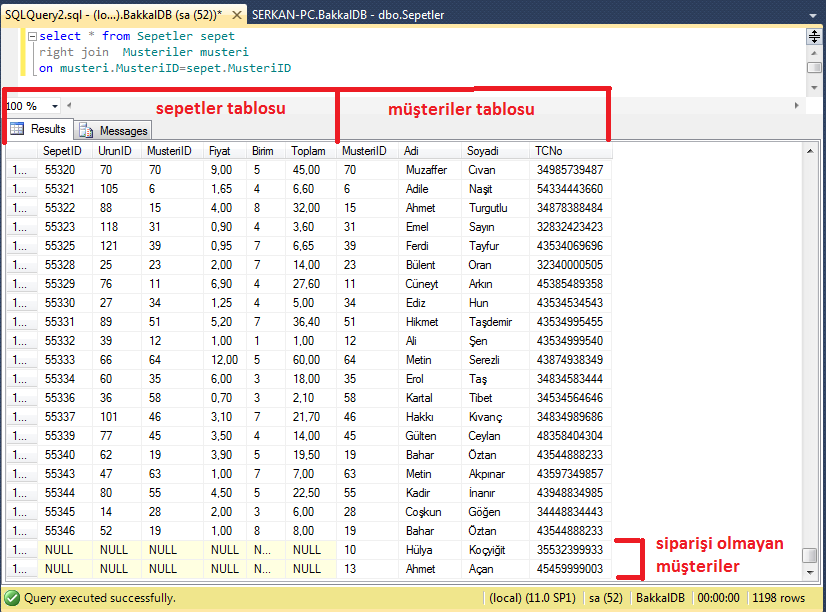Select the Serezli surname cell

[495, 360]
